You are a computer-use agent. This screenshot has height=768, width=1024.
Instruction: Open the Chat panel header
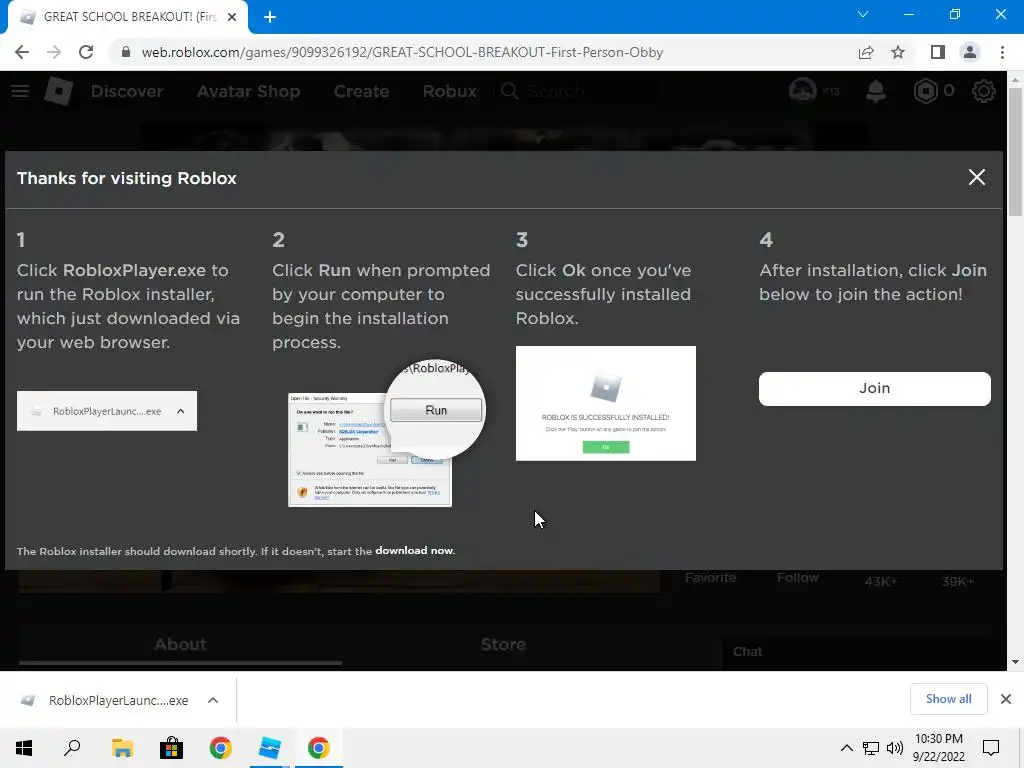(x=748, y=652)
